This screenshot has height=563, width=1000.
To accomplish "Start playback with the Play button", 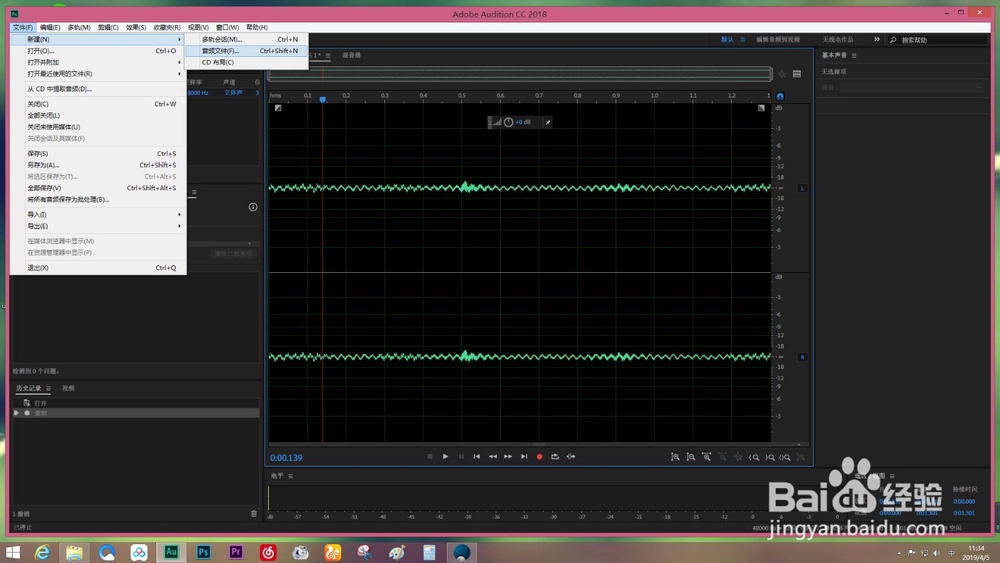I will [x=445, y=457].
